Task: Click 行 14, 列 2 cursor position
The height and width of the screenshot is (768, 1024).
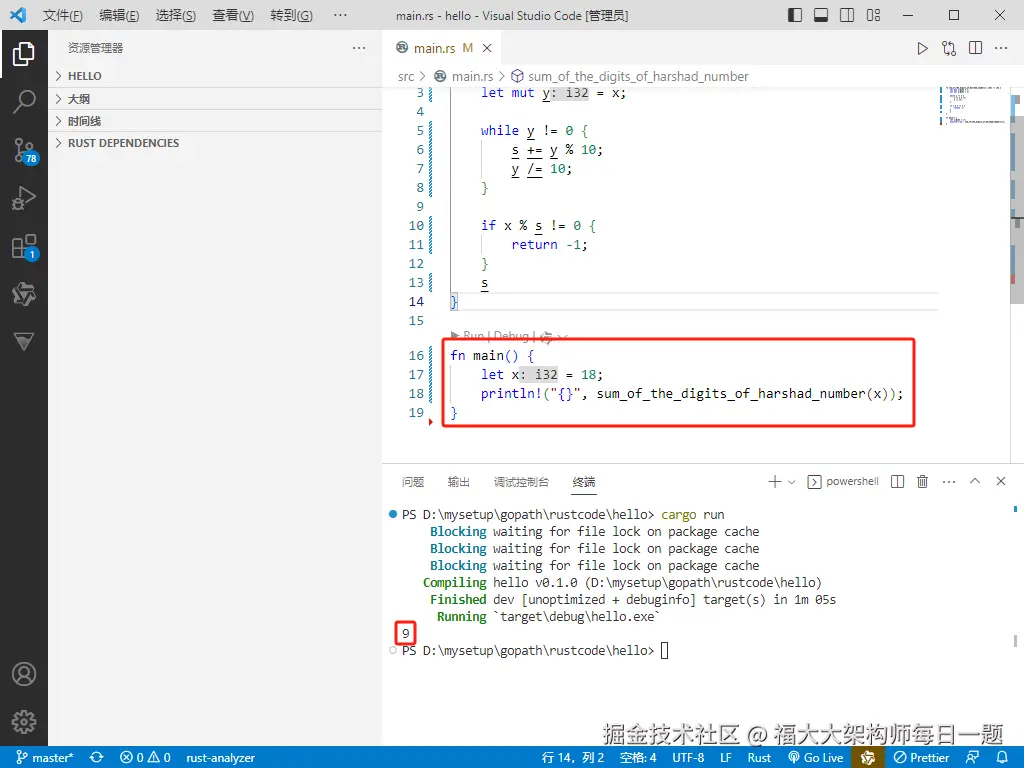Action: point(573,758)
